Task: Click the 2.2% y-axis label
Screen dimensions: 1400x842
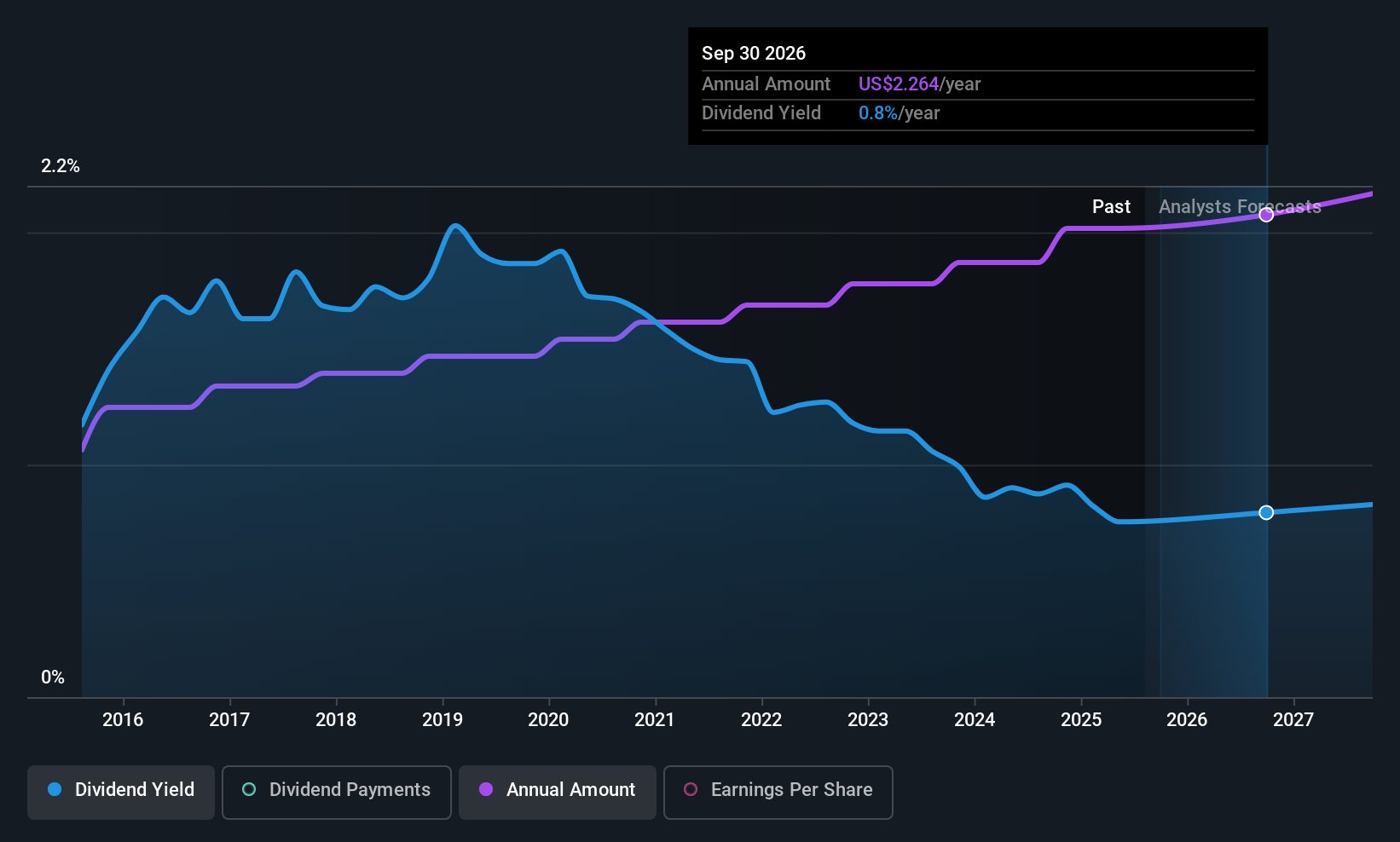Action: (61, 166)
